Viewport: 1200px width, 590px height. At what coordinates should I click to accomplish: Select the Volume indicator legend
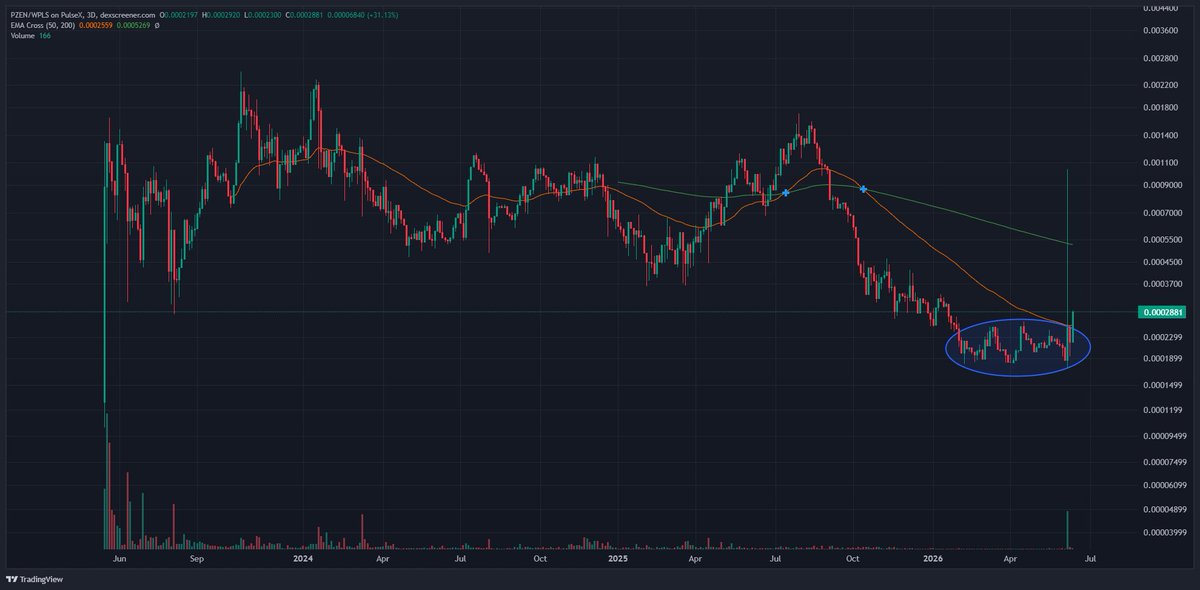pyautogui.click(x=22, y=35)
